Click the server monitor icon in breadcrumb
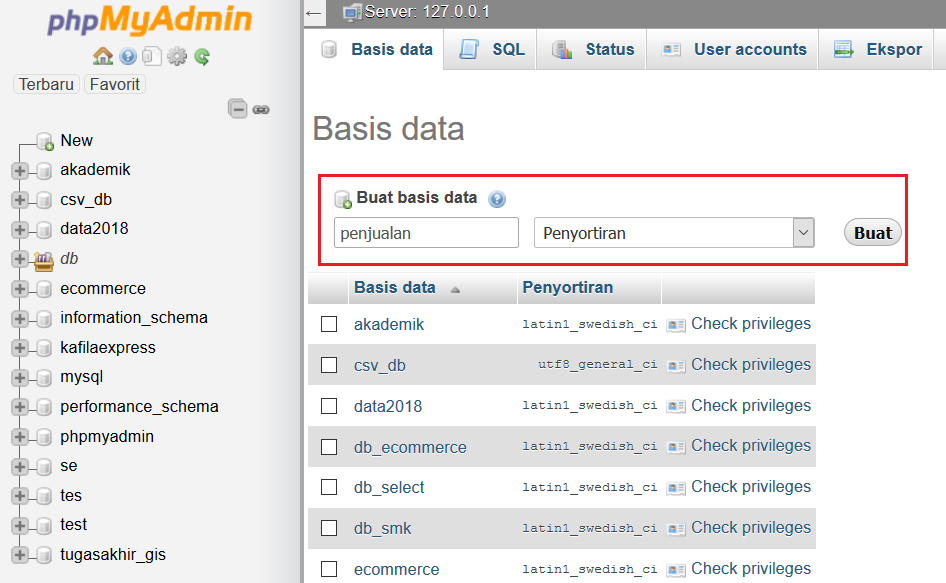Image resolution: width=946 pixels, height=583 pixels. [352, 12]
